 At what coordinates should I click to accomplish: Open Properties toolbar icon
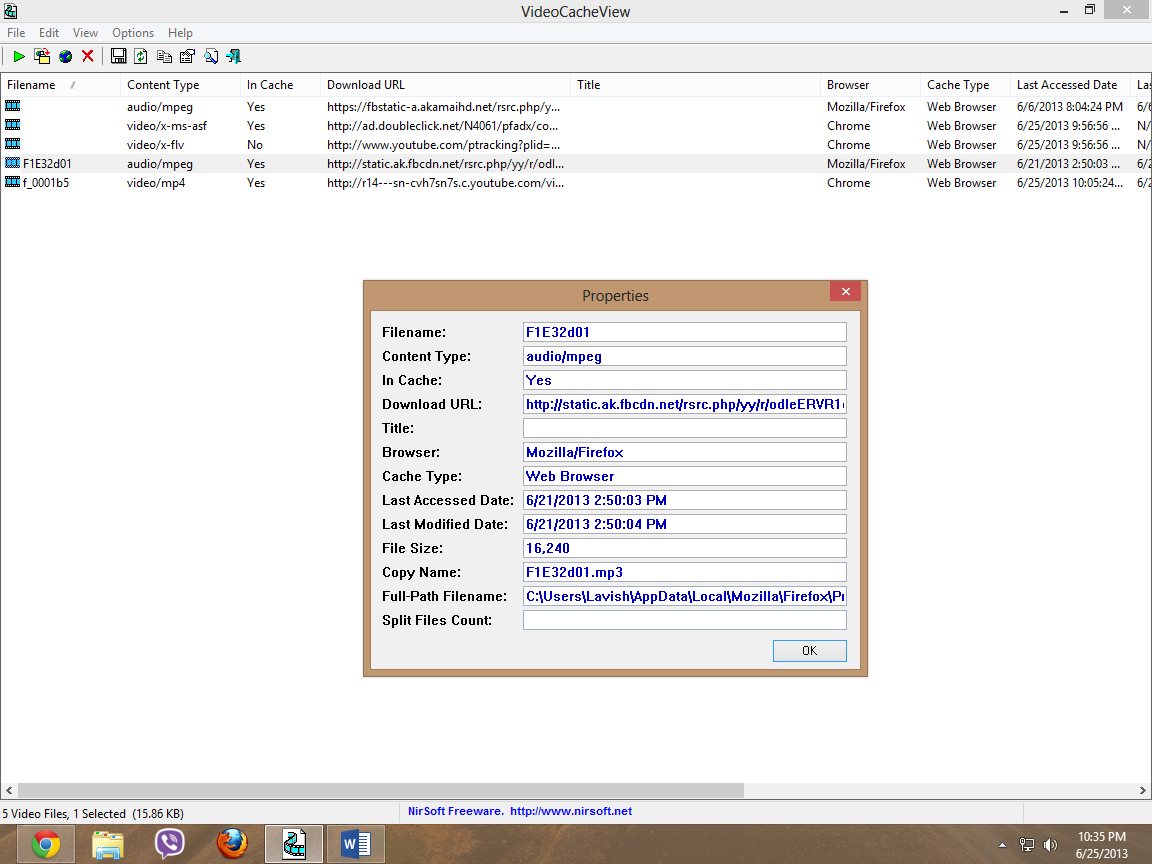[x=187, y=56]
